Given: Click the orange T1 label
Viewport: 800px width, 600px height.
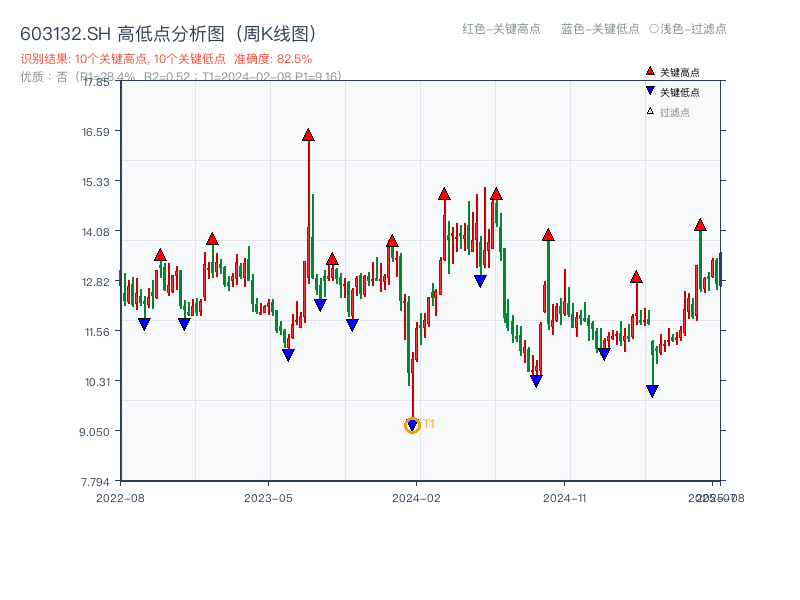Looking at the screenshot, I should [429, 424].
